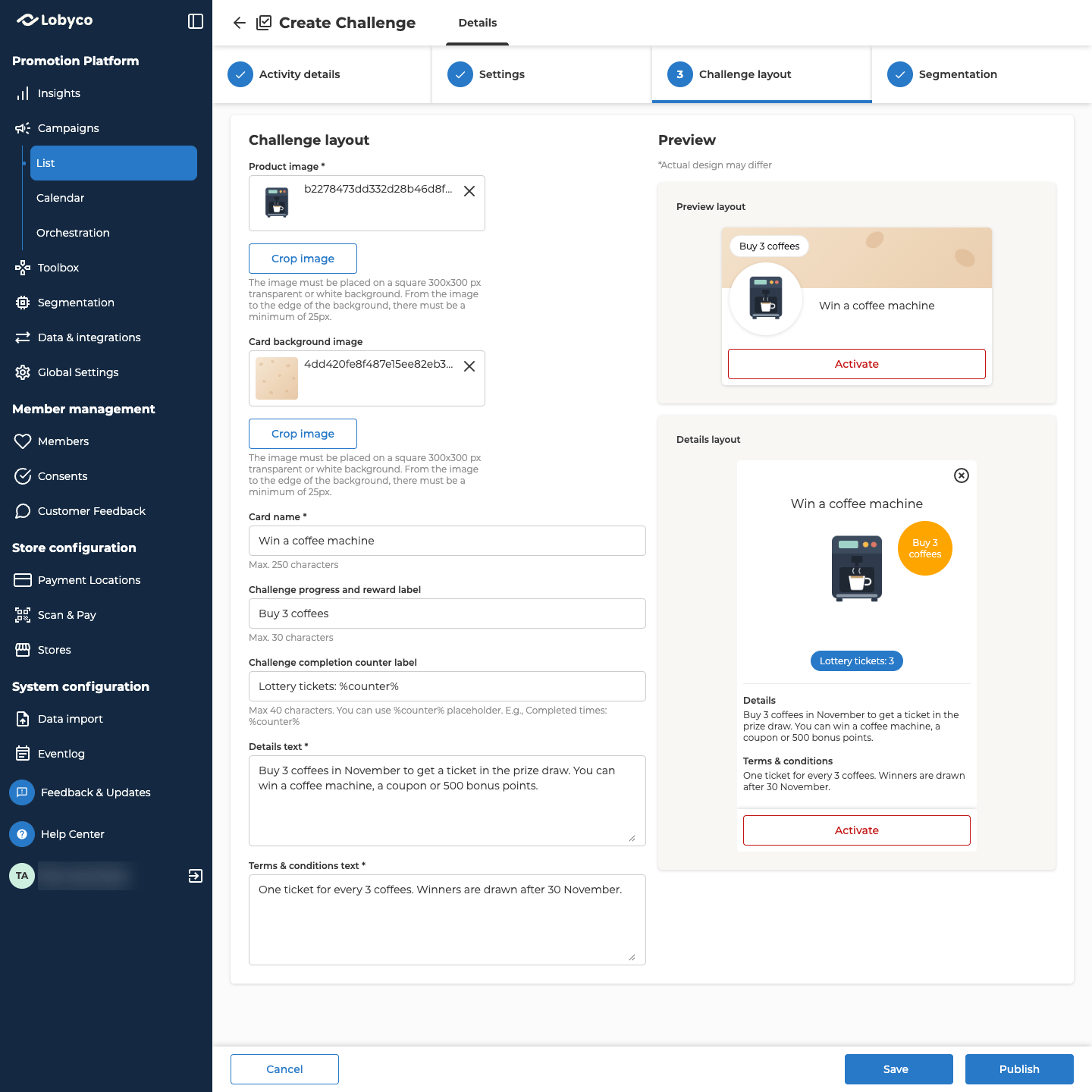Click the Lottery tickets: 3 badge
The width and height of the screenshot is (1092, 1092).
coord(857,661)
